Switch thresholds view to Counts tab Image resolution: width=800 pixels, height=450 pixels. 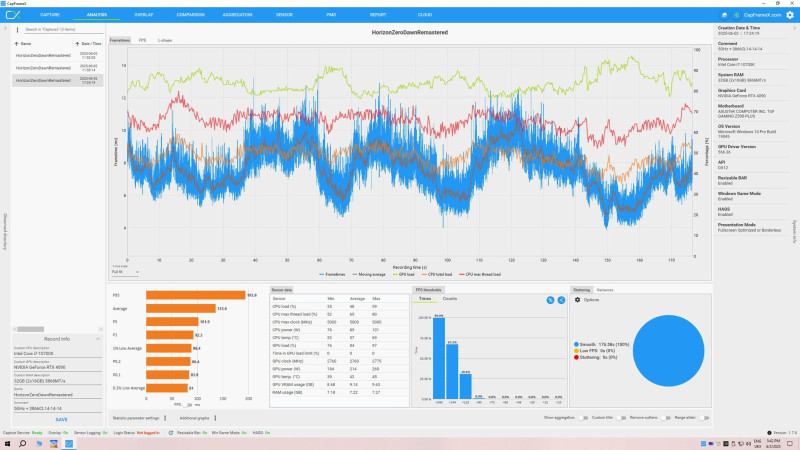coord(449,298)
